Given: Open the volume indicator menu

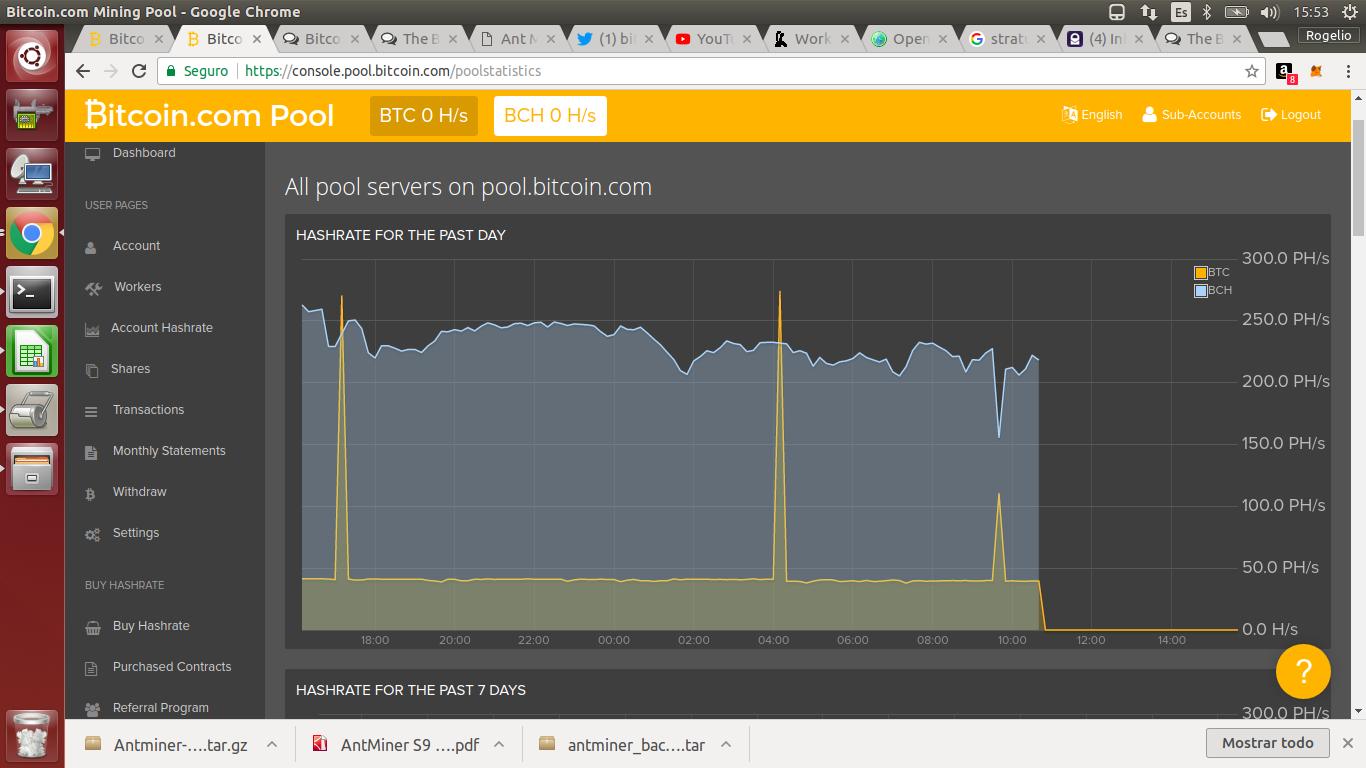Looking at the screenshot, I should point(1270,12).
